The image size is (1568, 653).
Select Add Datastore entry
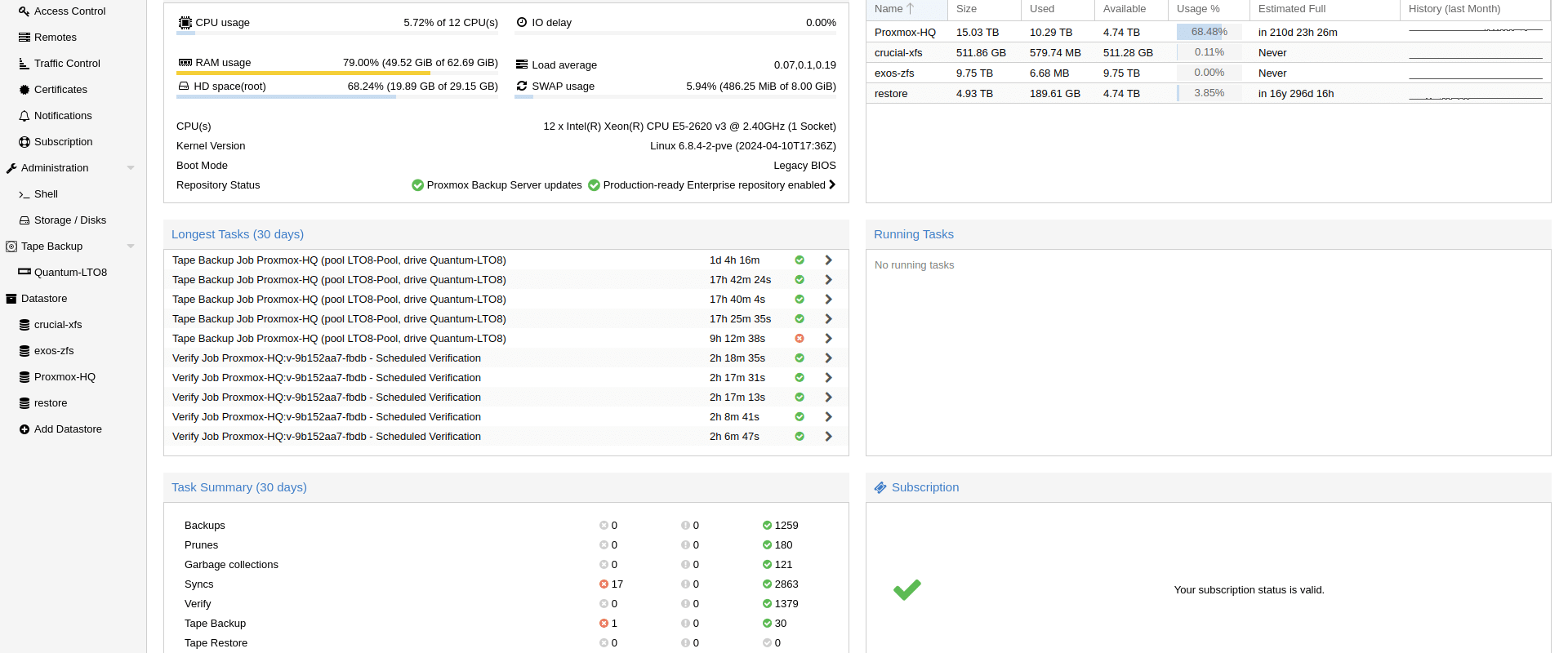pos(68,429)
